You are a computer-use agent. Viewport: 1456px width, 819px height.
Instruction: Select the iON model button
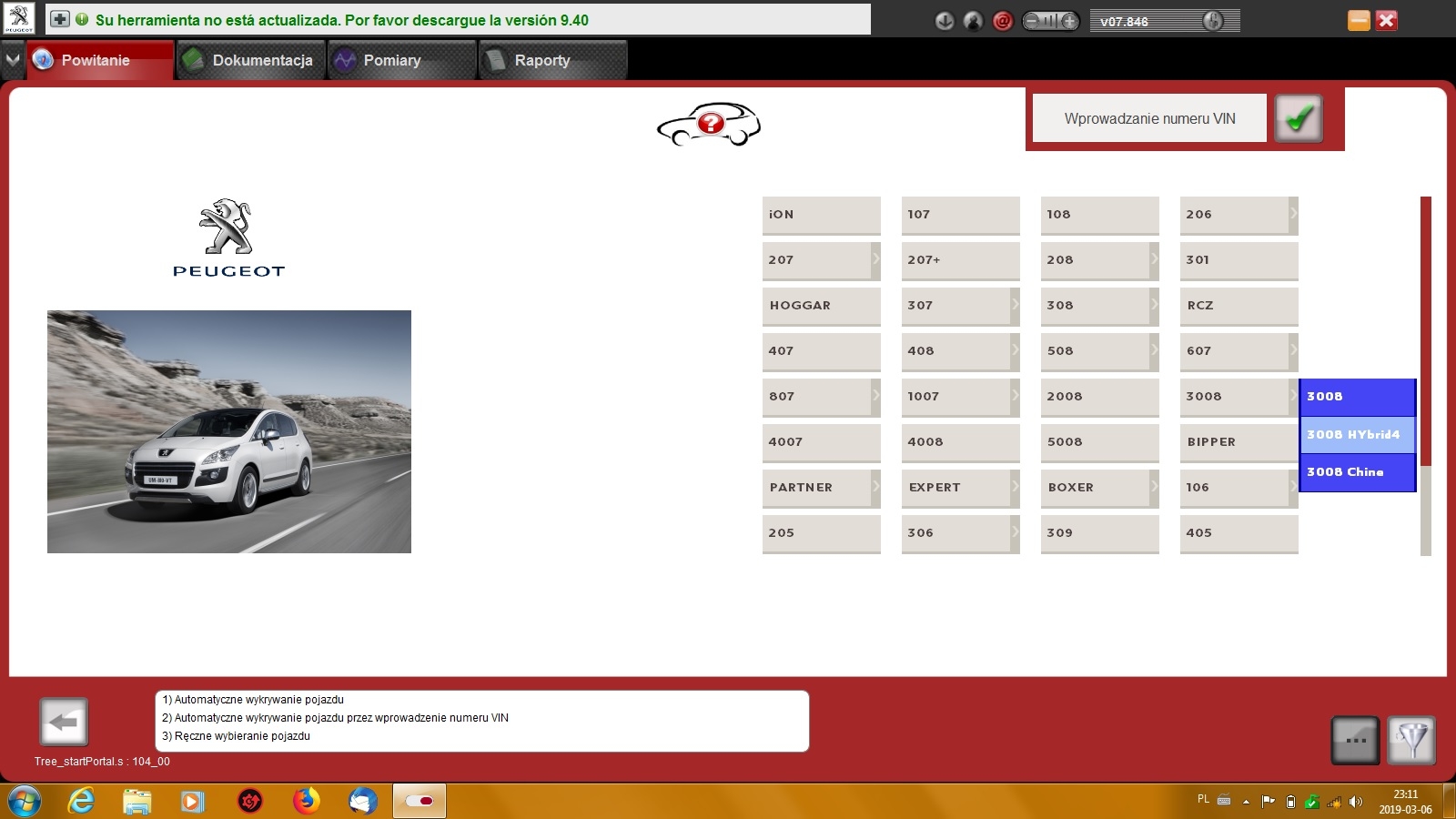click(x=822, y=215)
